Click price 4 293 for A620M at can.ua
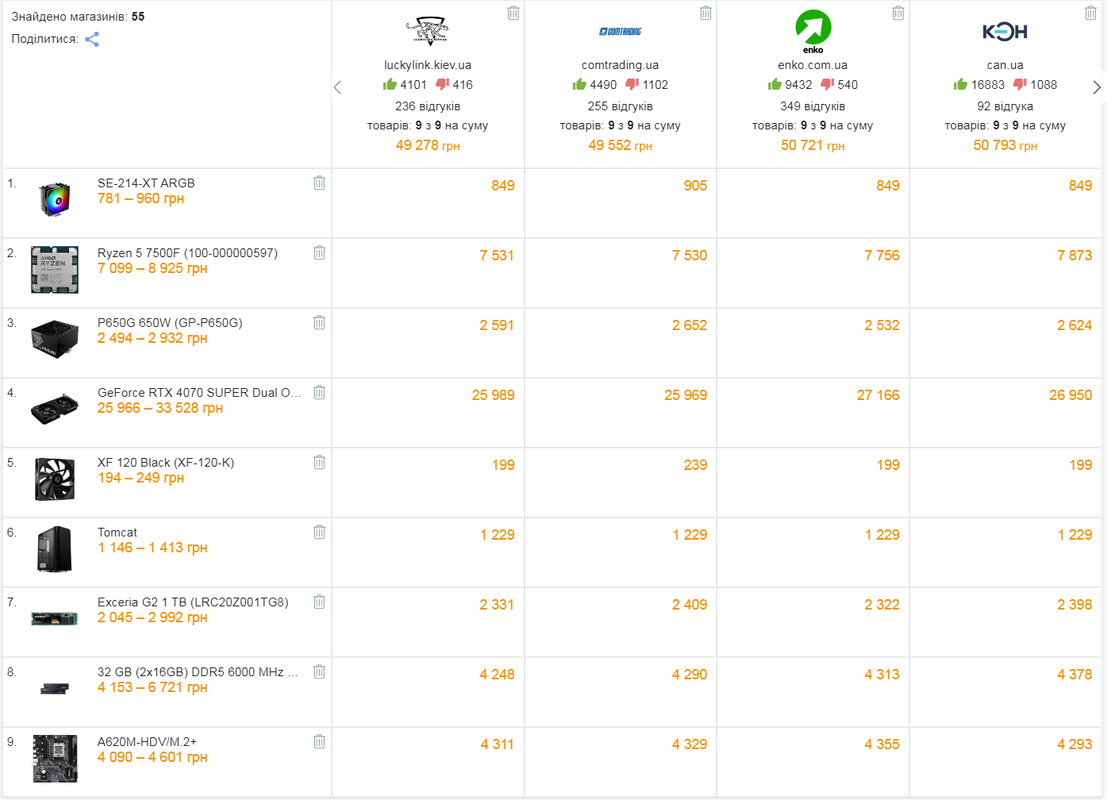 click(x=1074, y=745)
